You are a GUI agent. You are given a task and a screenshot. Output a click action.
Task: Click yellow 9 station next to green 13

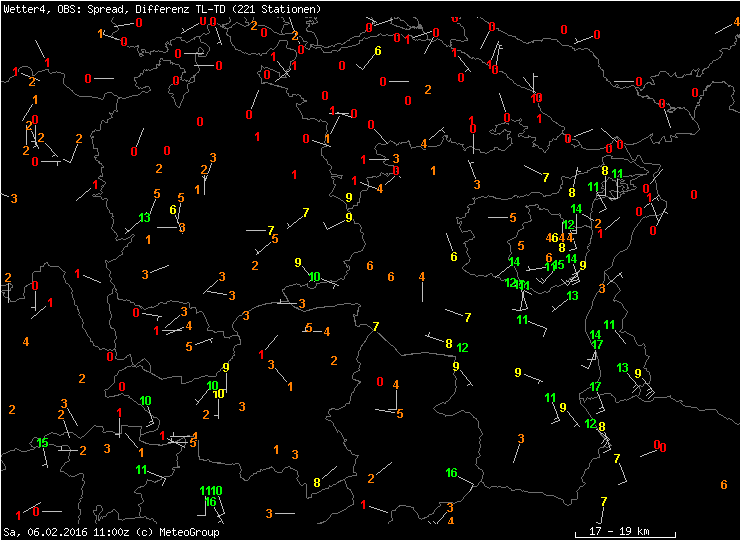tap(637, 373)
